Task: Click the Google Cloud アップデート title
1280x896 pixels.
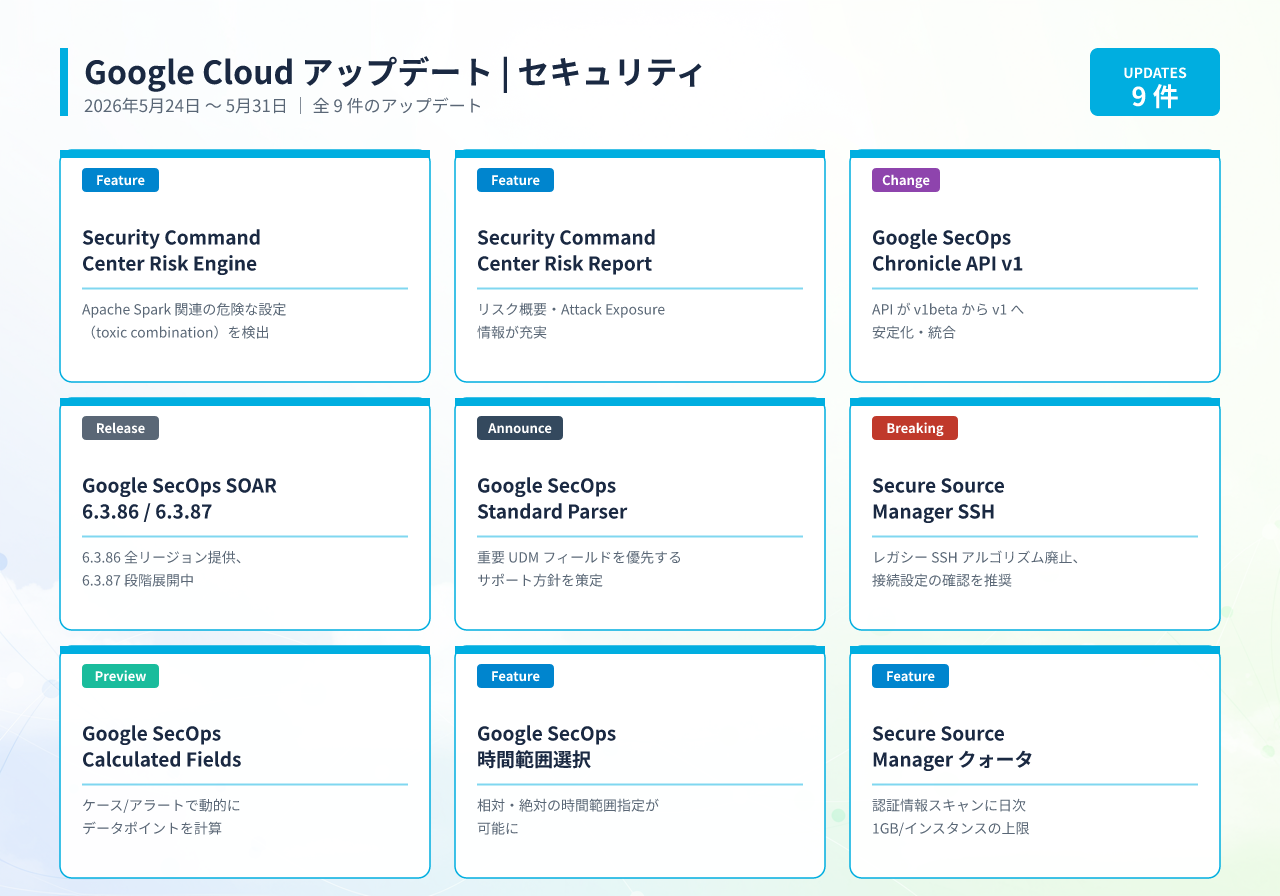Action: [x=394, y=73]
